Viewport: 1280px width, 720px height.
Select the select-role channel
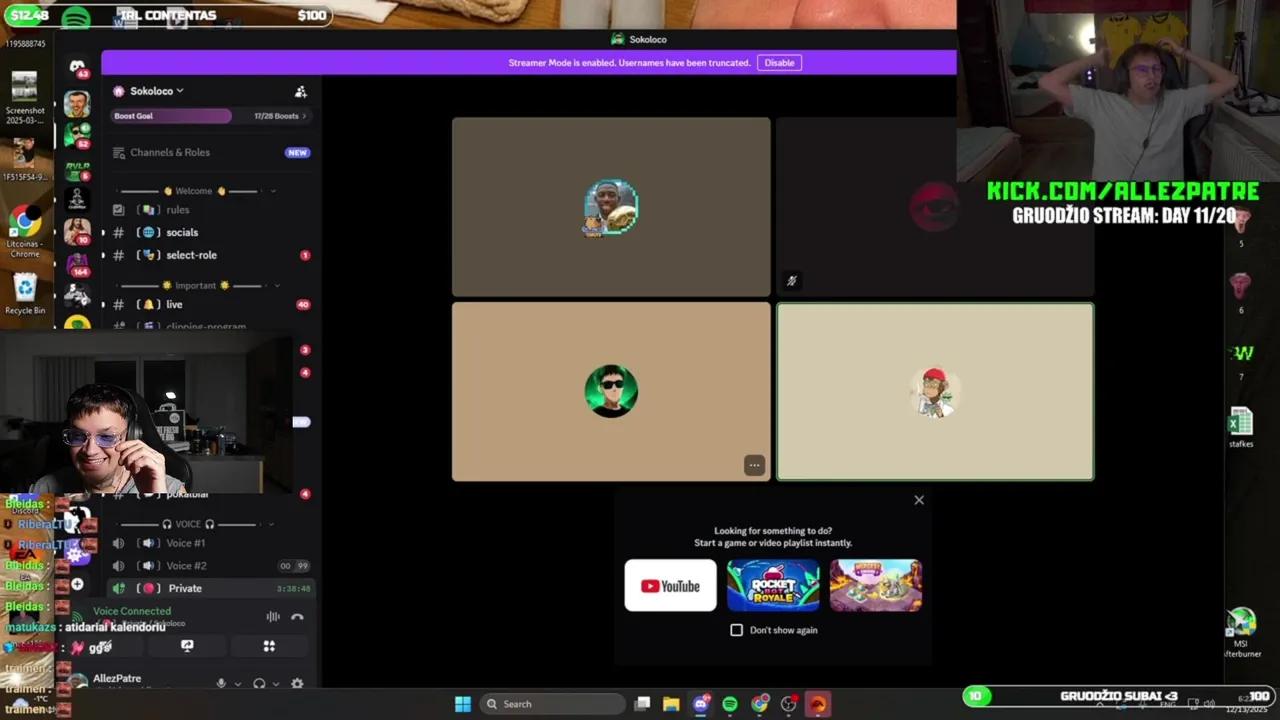[x=191, y=255]
